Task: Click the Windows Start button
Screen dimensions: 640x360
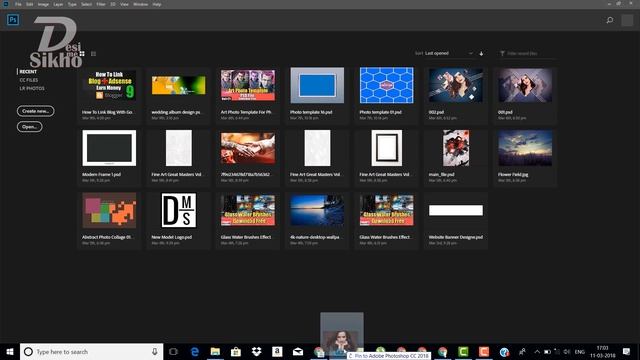Action: (x=10, y=351)
